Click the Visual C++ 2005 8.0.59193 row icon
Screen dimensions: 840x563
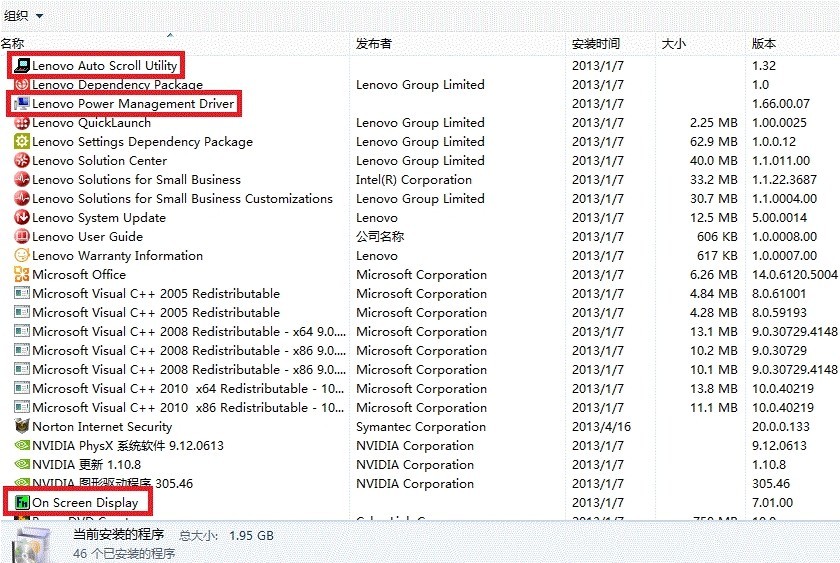coord(22,313)
